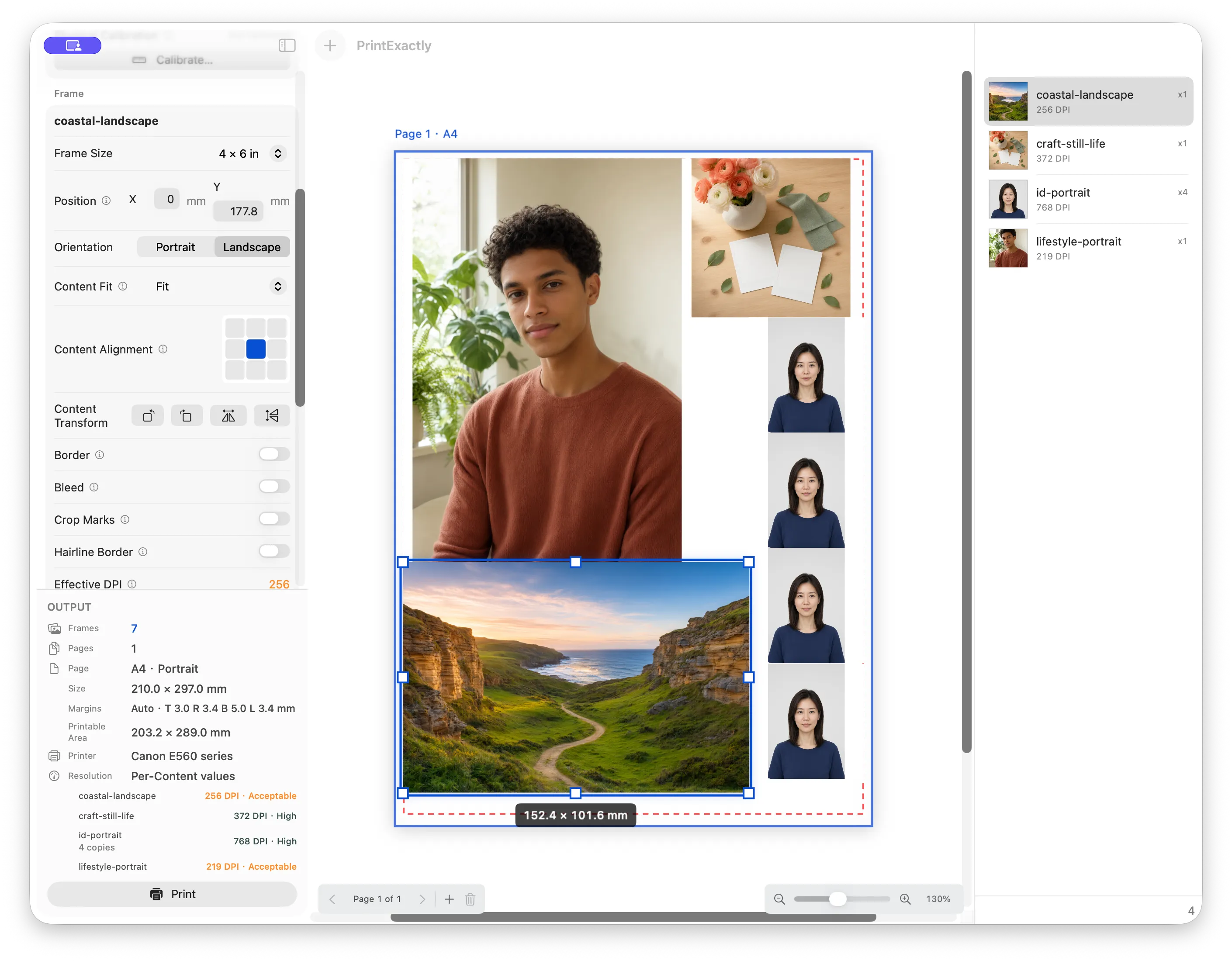Image resolution: width=1232 pixels, height=961 pixels.
Task: Click the Y position input field
Action: [x=239, y=211]
